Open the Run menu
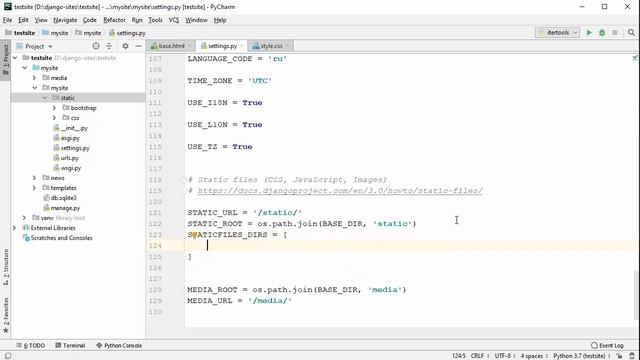The image size is (640, 360). coord(137,20)
